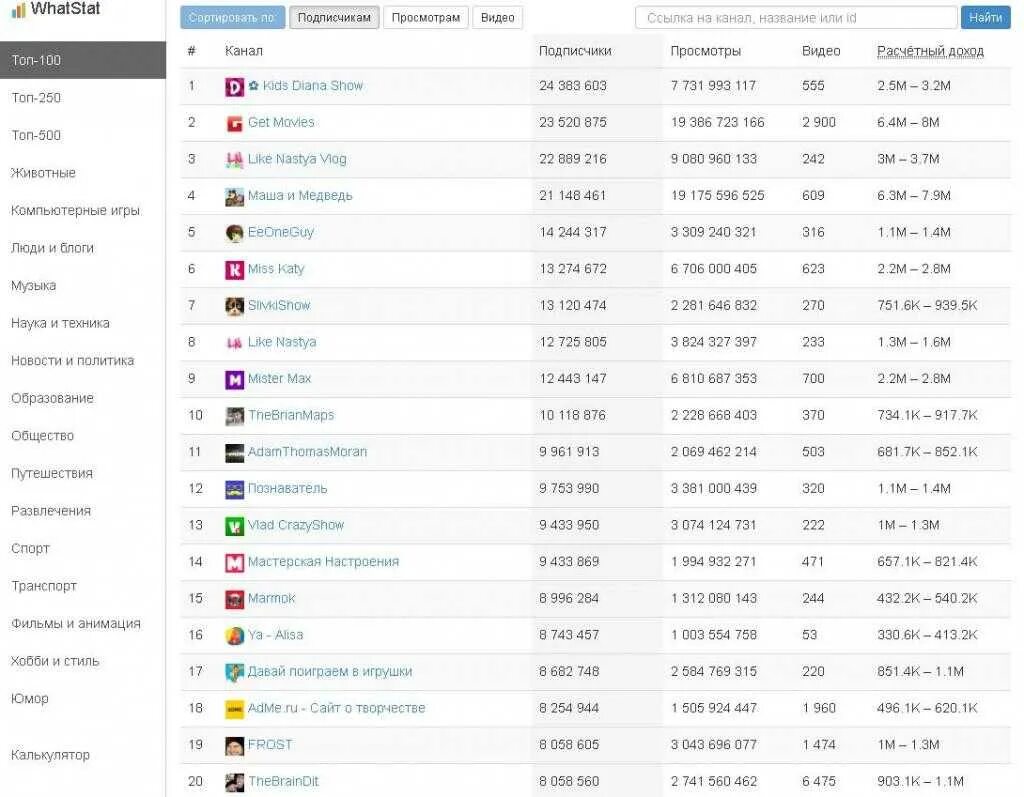Image resolution: width=1024 pixels, height=797 pixels.
Task: Sort by Подписчикам toggle button
Action: click(x=334, y=18)
